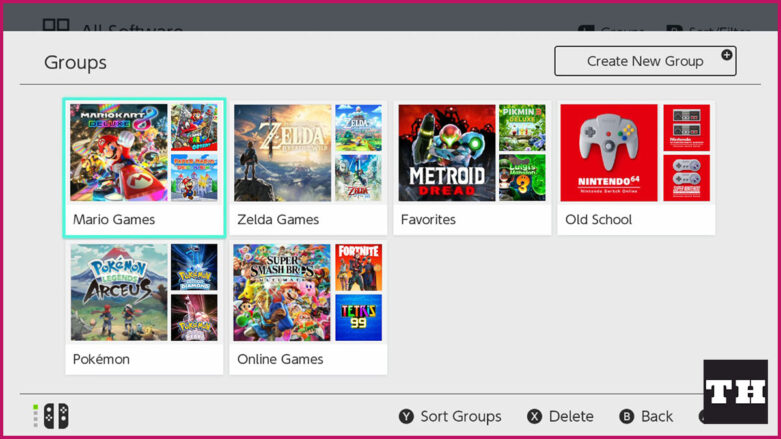Select Tetris 99 thumbnail
781x439 pixels.
pos(358,317)
